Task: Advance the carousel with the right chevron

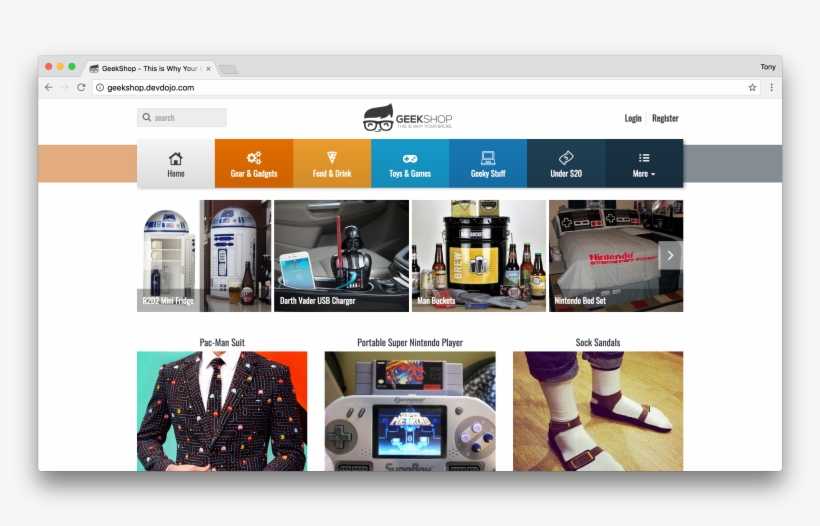Action: tap(670, 255)
